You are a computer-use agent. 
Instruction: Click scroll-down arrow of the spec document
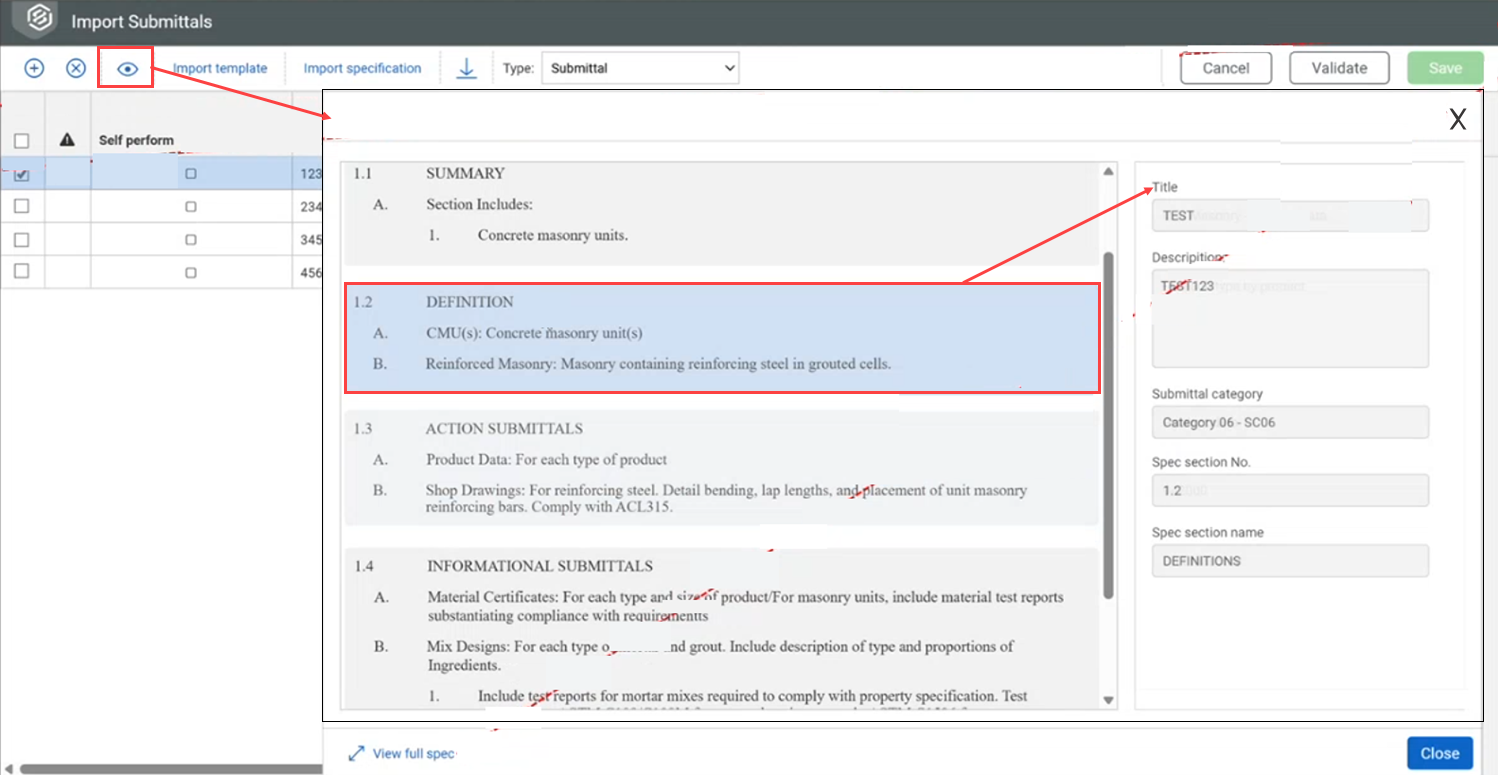click(1108, 700)
